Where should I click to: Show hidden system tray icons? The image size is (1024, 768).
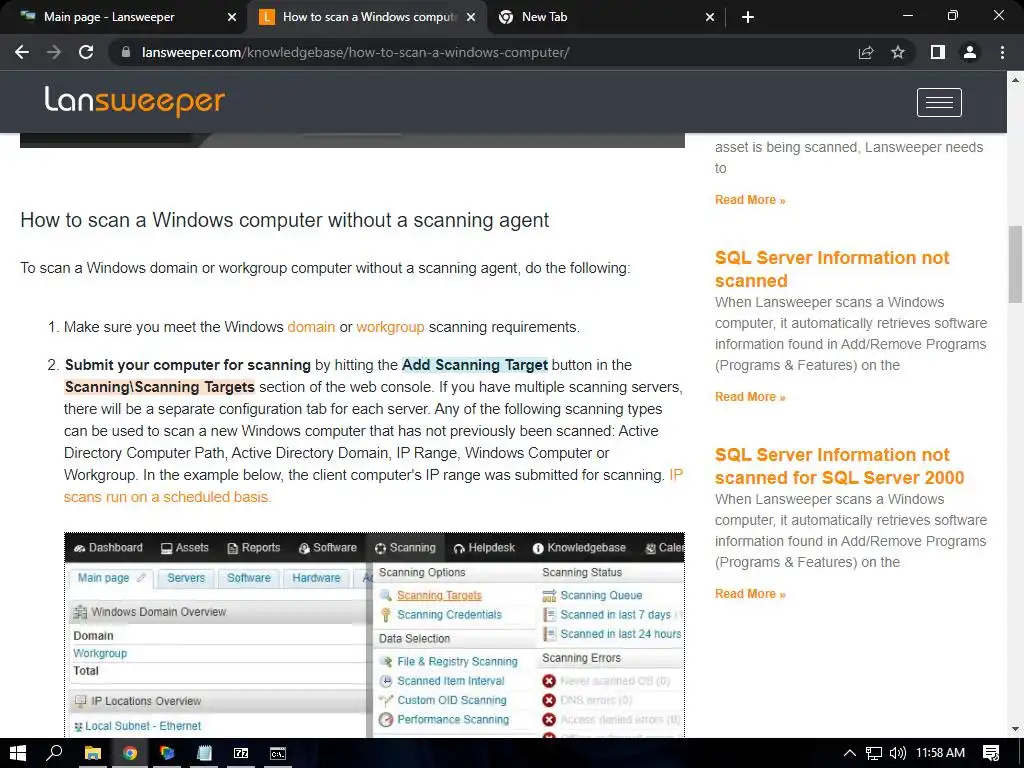pyautogui.click(x=850, y=753)
